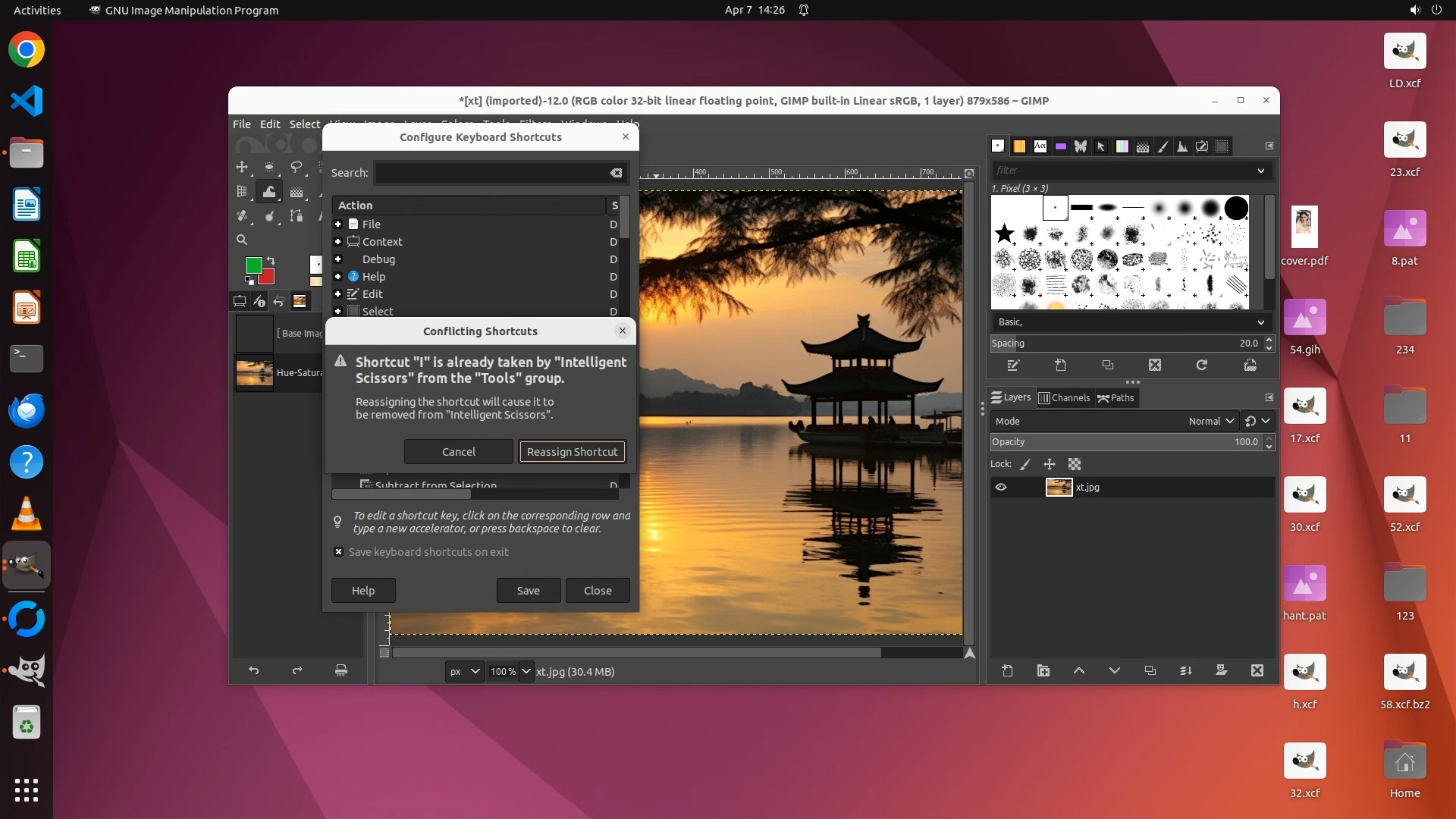Open layer Mode Normal dropdown

[x=1211, y=421]
